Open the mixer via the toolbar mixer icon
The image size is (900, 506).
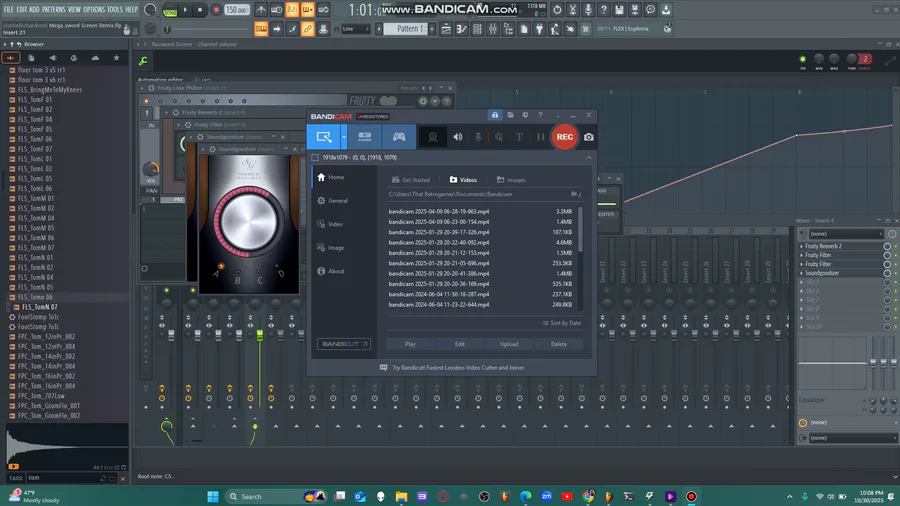(x=492, y=29)
